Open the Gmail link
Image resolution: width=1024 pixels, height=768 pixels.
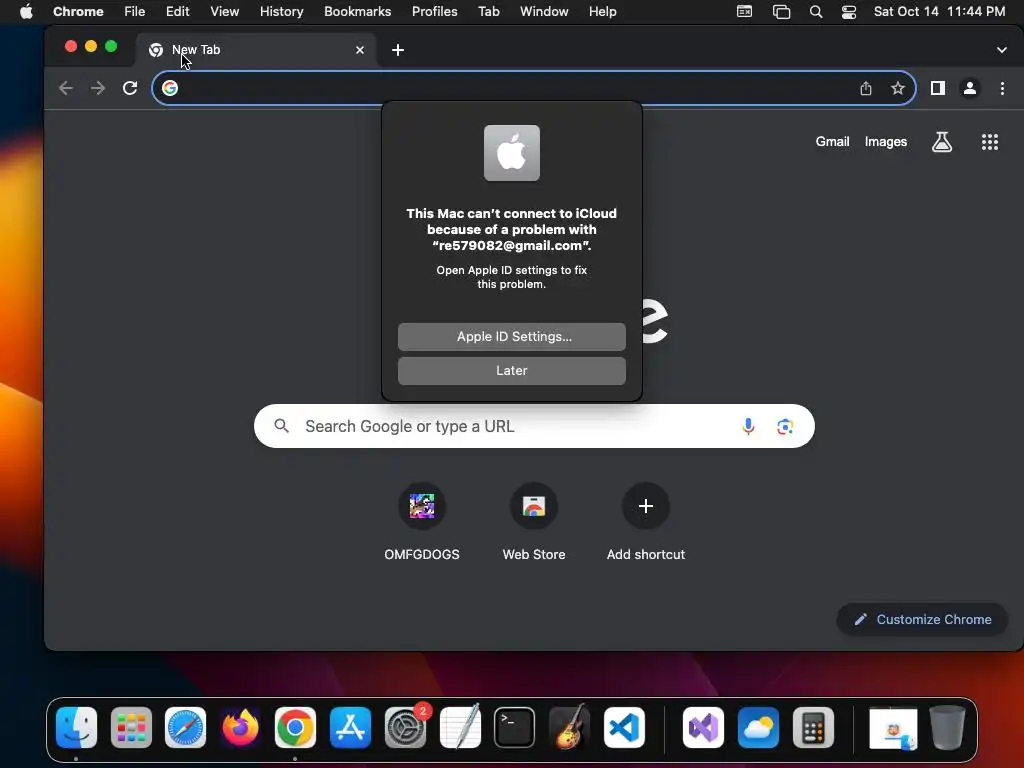click(832, 142)
